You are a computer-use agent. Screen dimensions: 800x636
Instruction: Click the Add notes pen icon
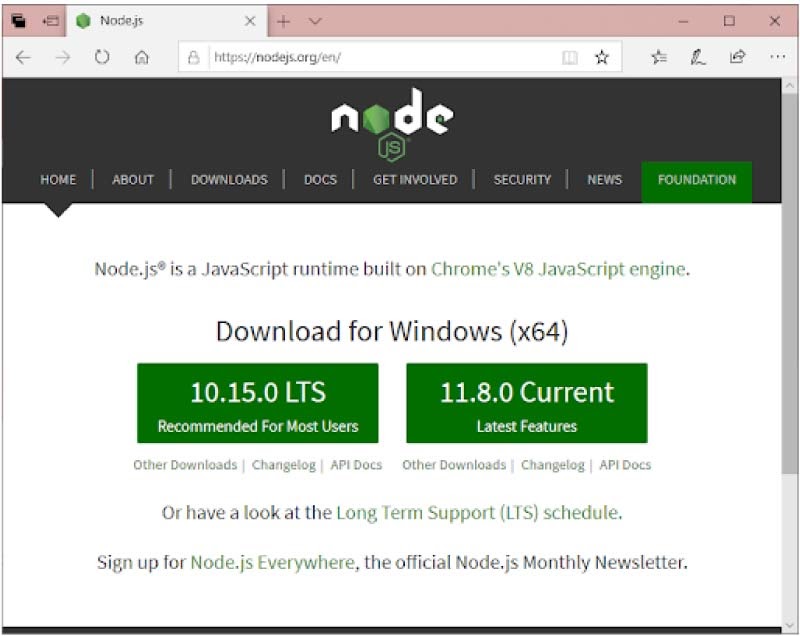[x=697, y=57]
